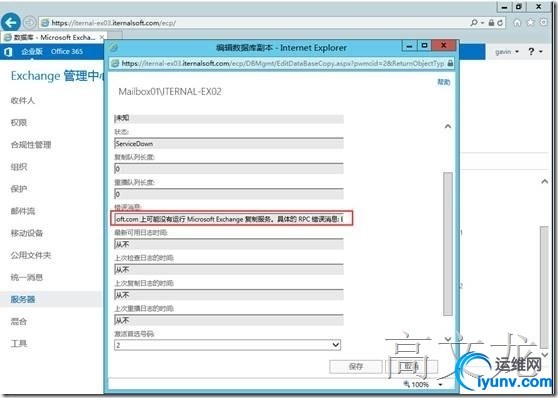Click the refresh icon in main address bar
The width and height of the screenshot is (558, 398).
(500, 23)
